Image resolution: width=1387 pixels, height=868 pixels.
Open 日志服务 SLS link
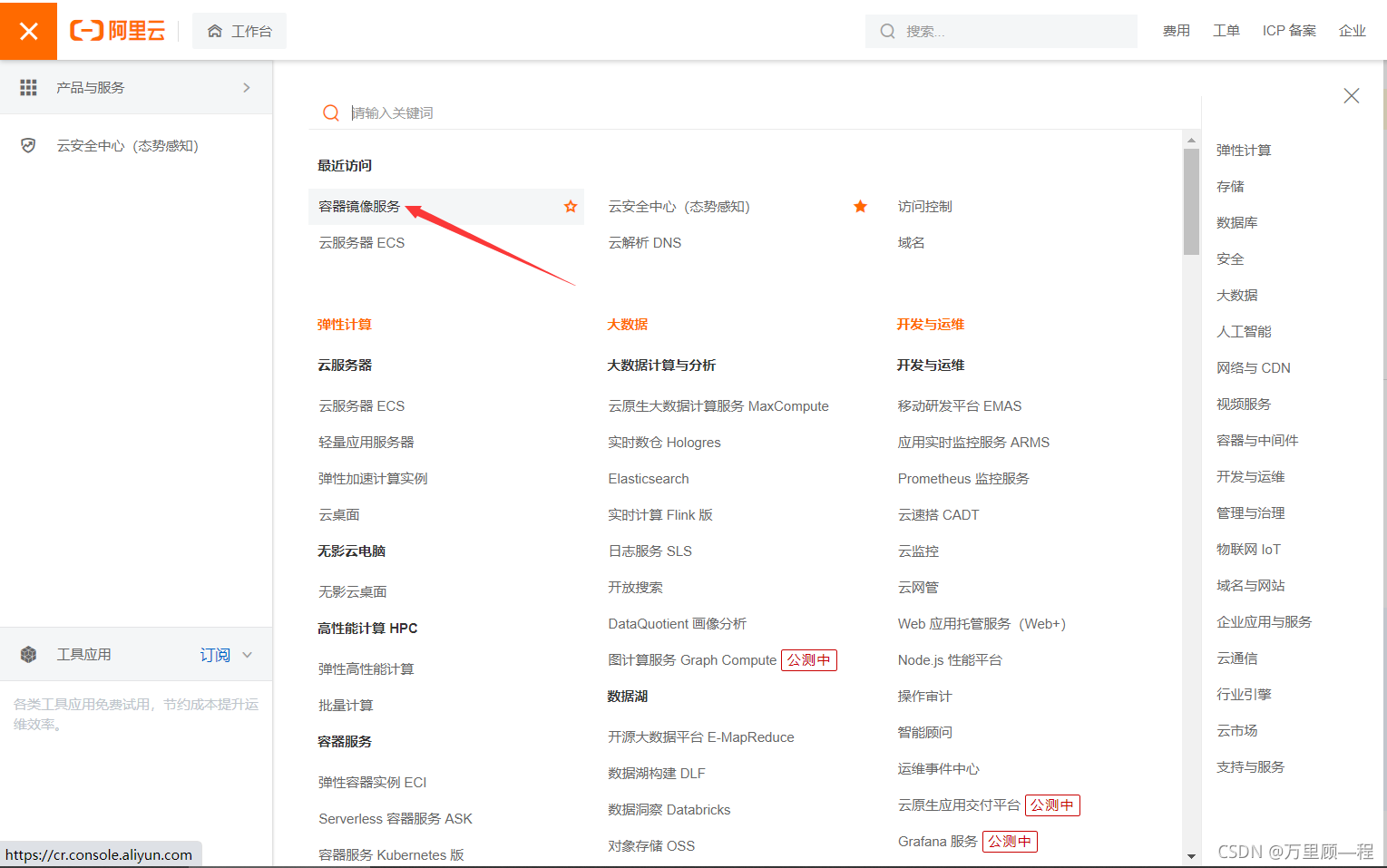point(650,551)
